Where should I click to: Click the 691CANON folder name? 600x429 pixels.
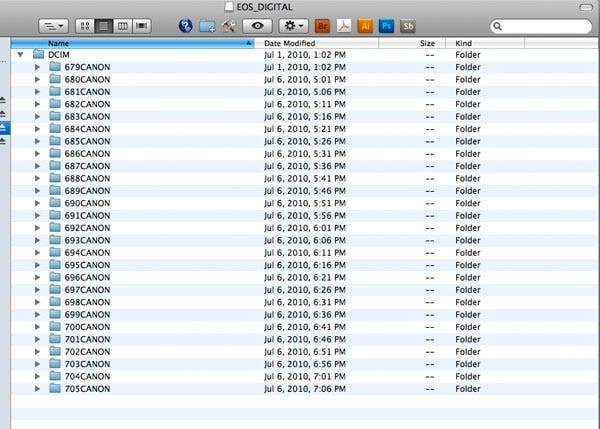pos(87,215)
